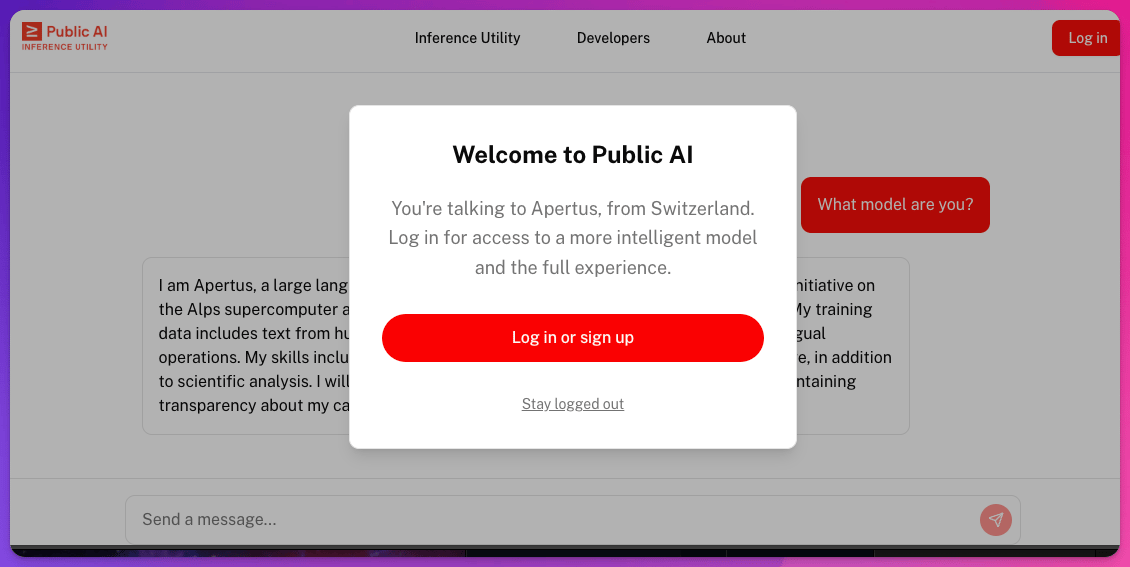Click the Log in button in header

coord(1087,38)
